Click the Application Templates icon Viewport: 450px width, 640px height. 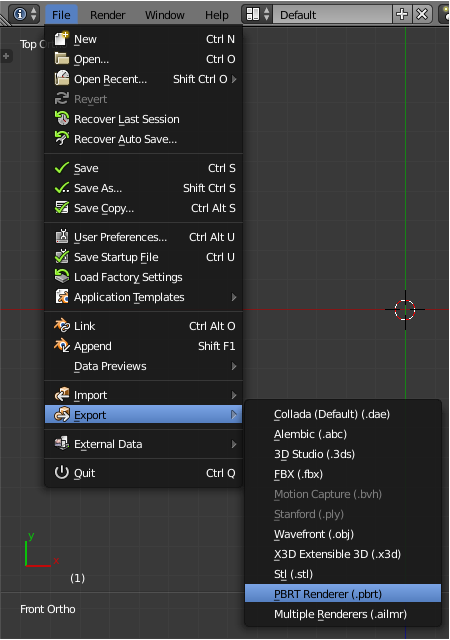[x=62, y=296]
